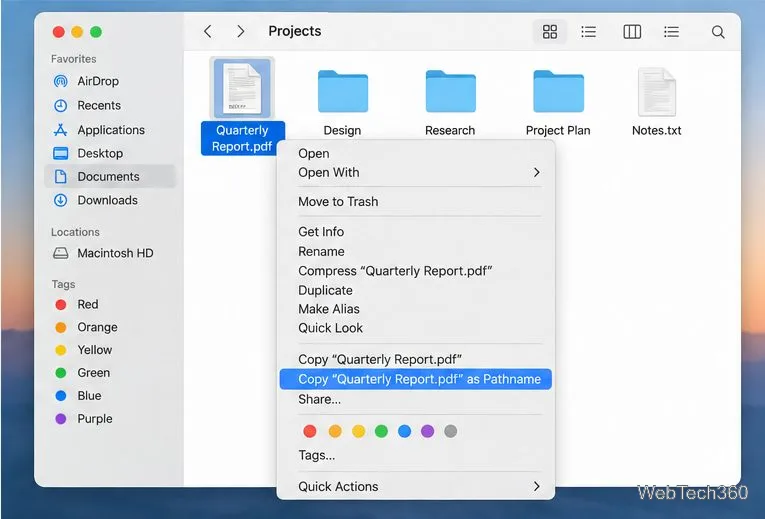The width and height of the screenshot is (765, 519).
Task: Expand the Quick Actions submenu
Action: pos(416,487)
